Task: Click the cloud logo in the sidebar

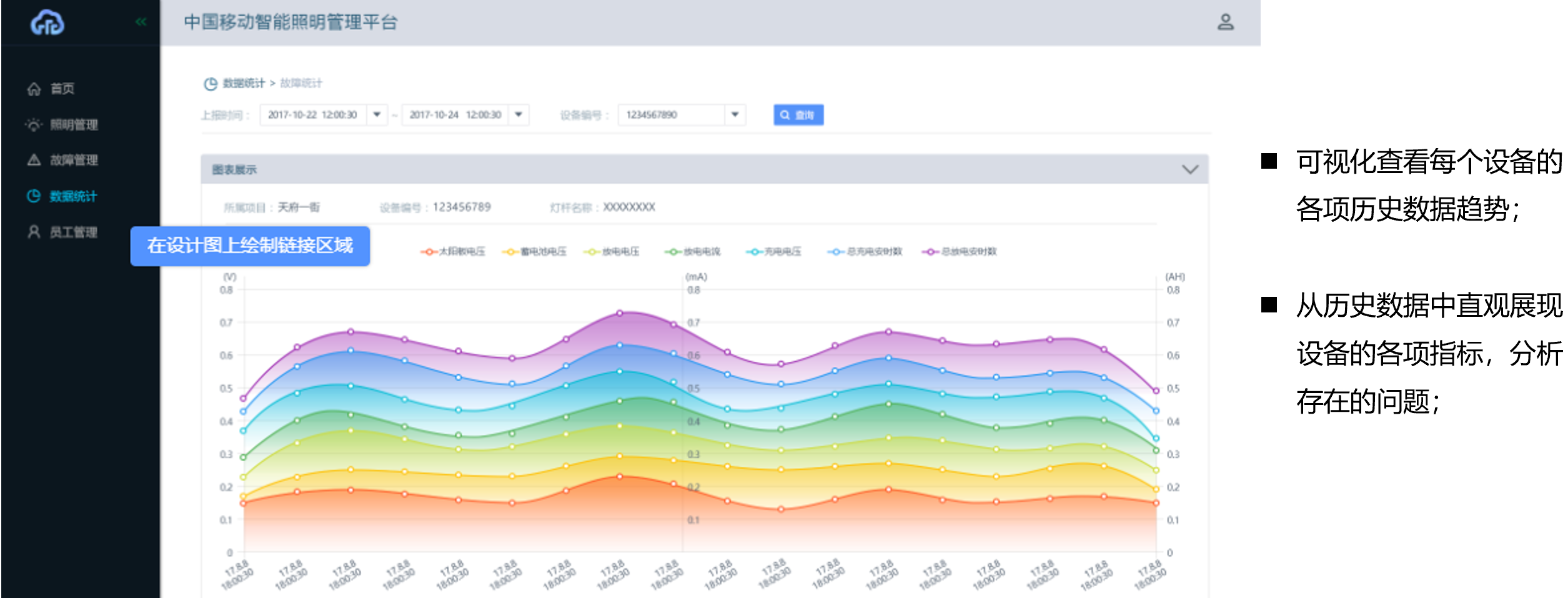Action: click(x=47, y=22)
